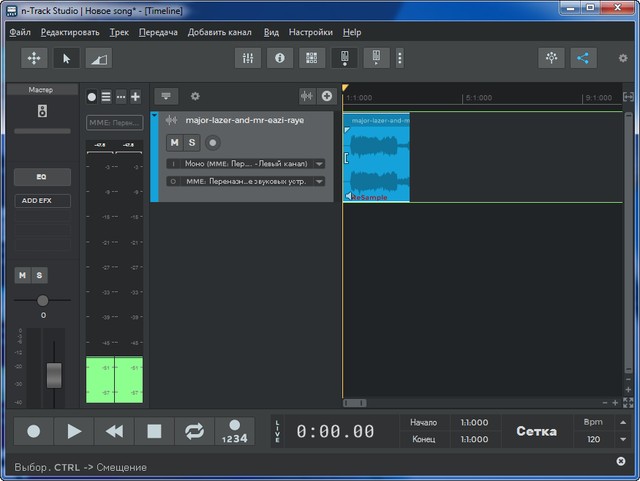Click the ADD EFX button

[x=42, y=200]
